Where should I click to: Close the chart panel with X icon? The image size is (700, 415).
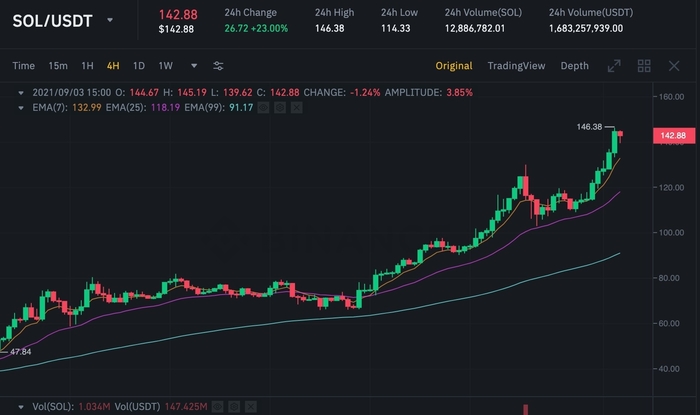pyautogui.click(x=674, y=66)
